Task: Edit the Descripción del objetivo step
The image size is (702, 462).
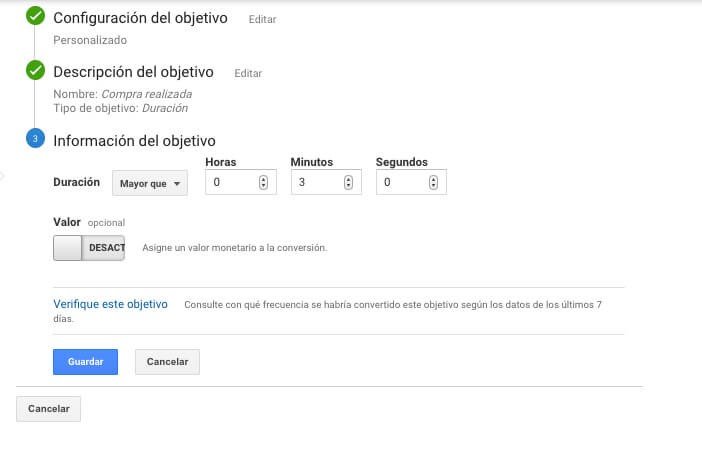Action: tap(248, 73)
